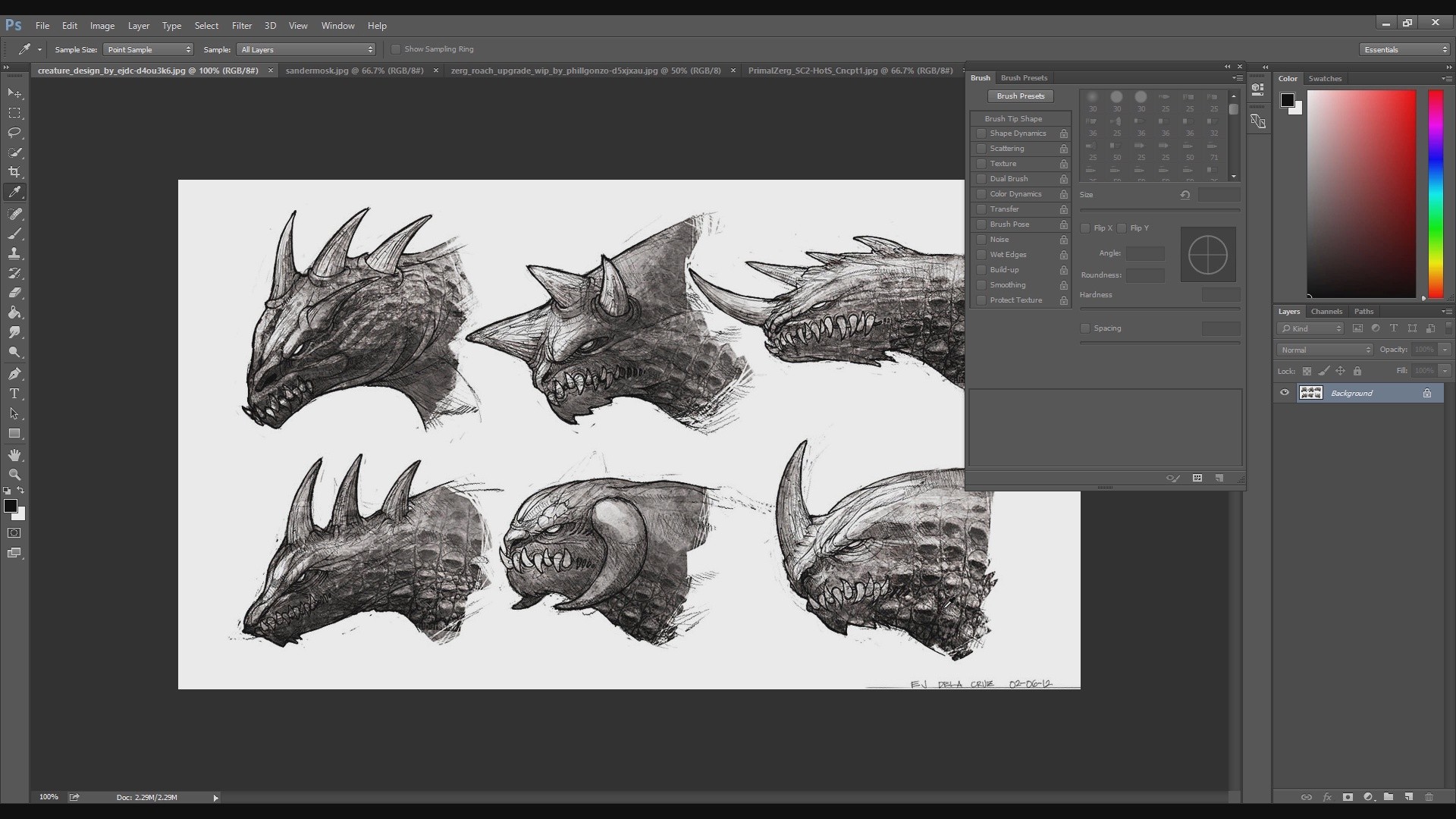1456x819 pixels.
Task: Select the History Brush tool
Action: [14, 273]
